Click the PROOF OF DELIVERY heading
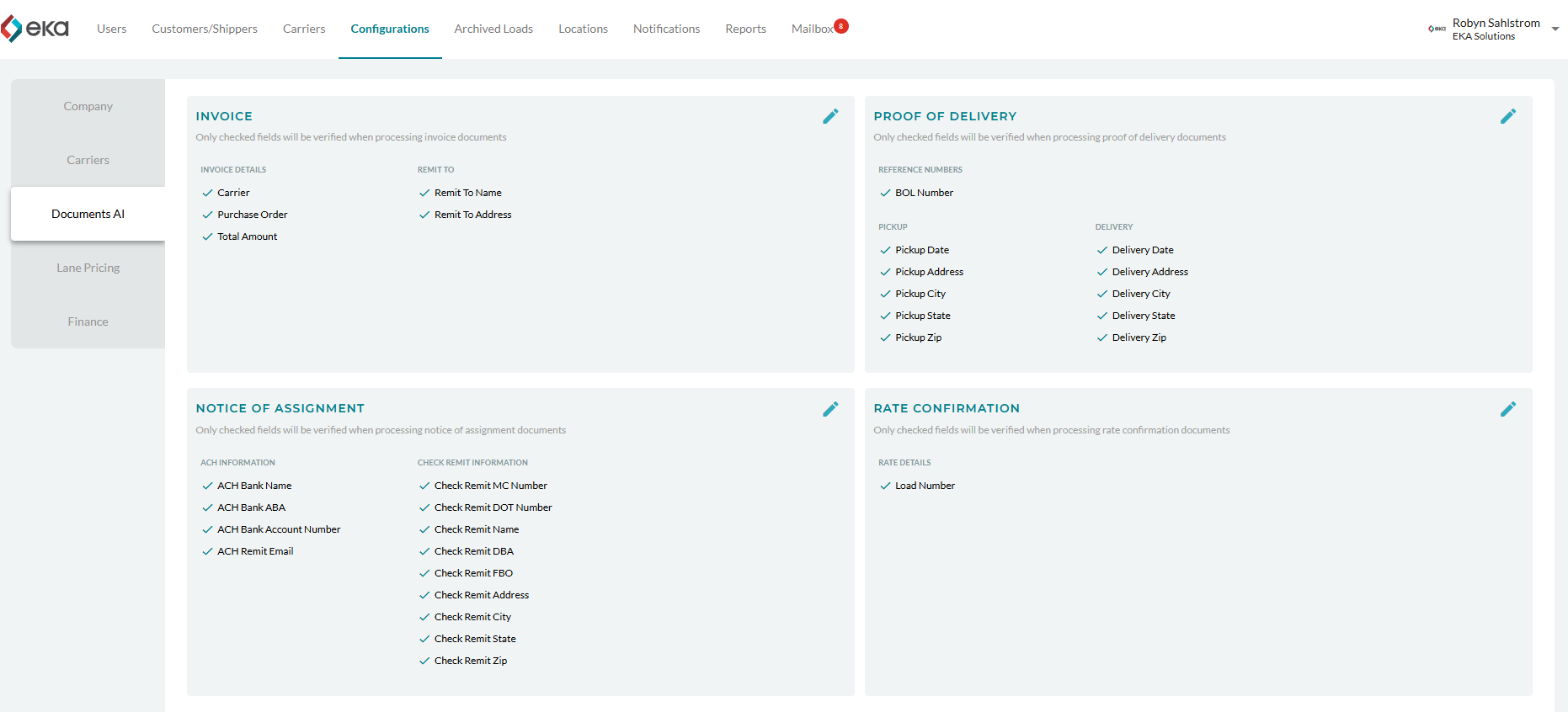Image resolution: width=1568 pixels, height=712 pixels. 945,116
